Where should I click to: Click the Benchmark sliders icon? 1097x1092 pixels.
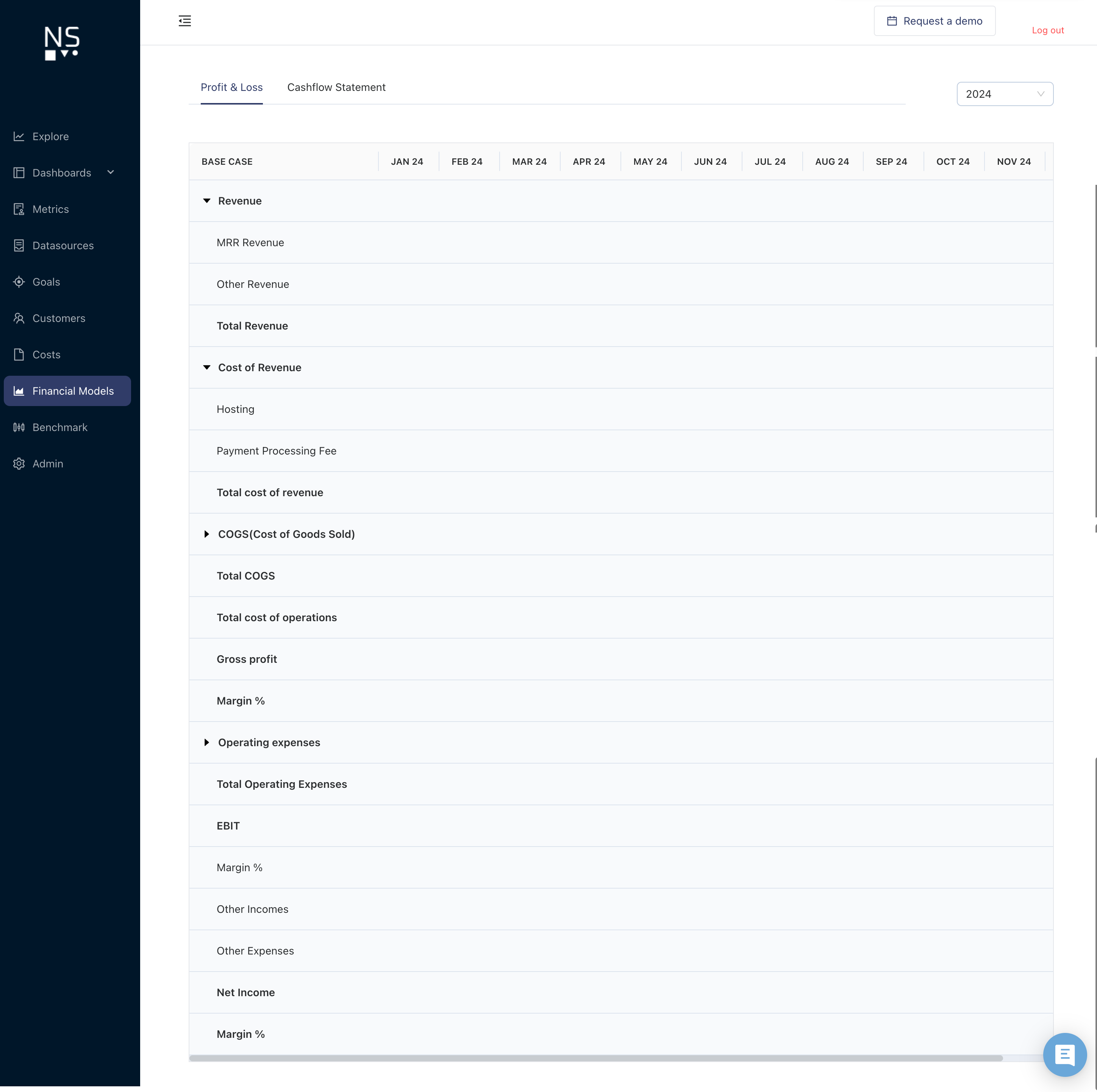click(19, 427)
